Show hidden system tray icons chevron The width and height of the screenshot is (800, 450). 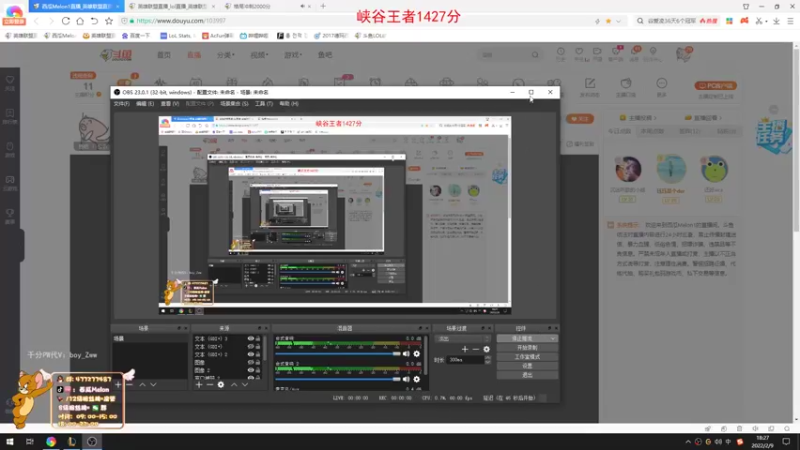(688, 442)
